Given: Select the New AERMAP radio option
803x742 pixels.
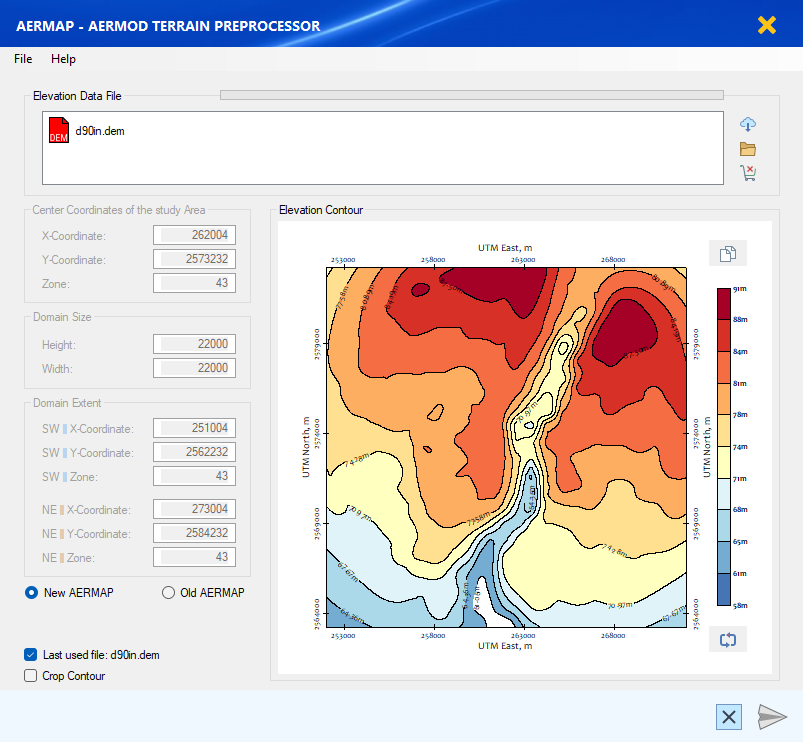Looking at the screenshot, I should point(31,592).
